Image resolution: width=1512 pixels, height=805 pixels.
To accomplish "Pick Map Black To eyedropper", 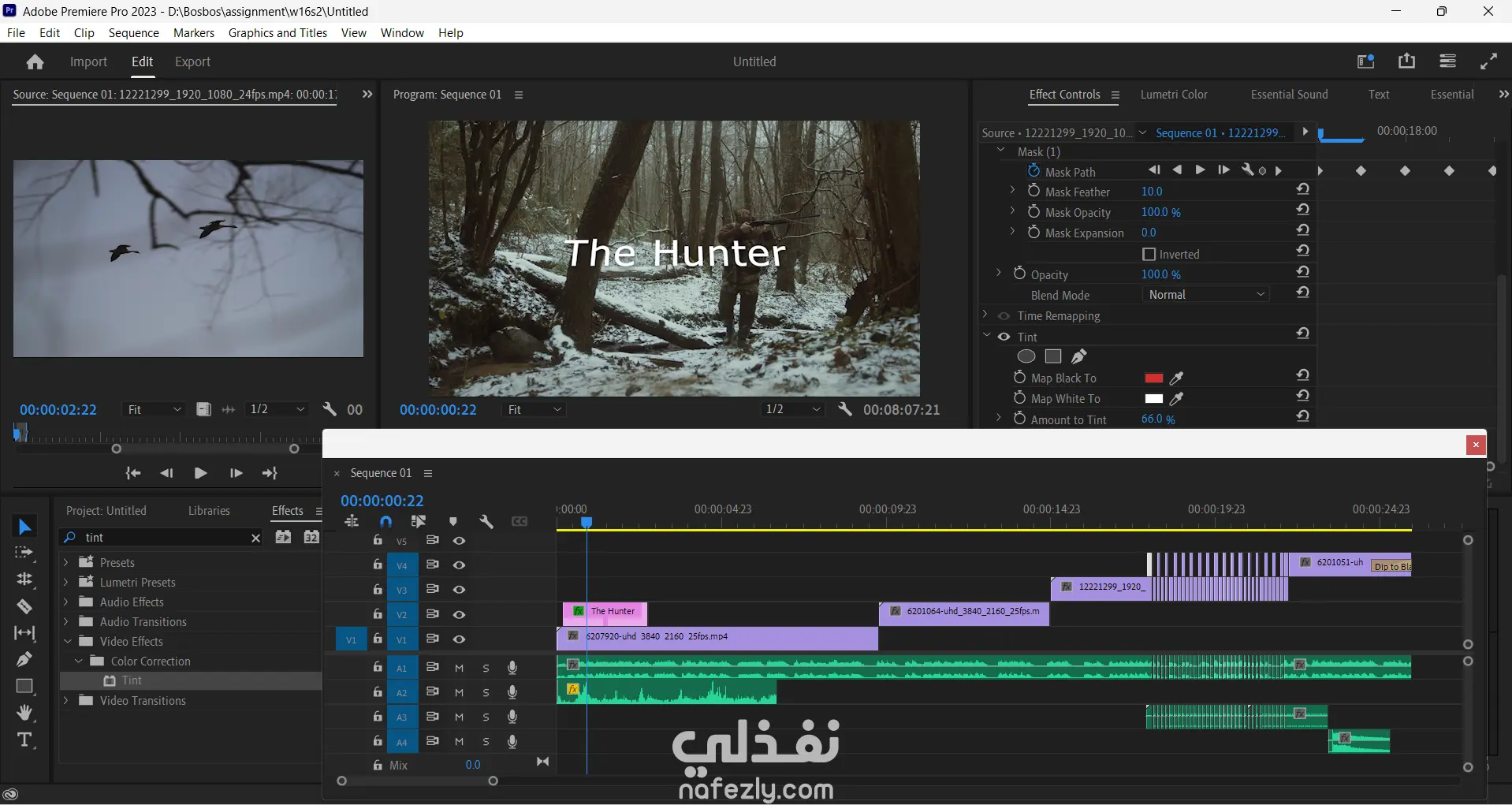I will coord(1177,378).
